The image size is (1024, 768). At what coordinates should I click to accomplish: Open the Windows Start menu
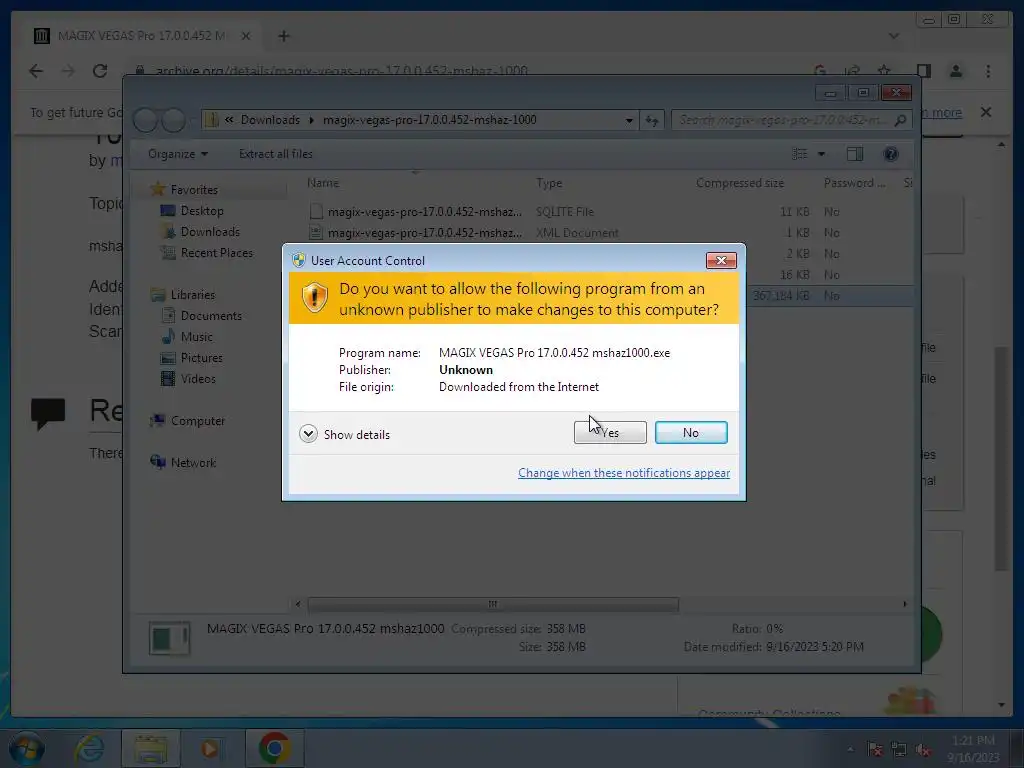25,748
